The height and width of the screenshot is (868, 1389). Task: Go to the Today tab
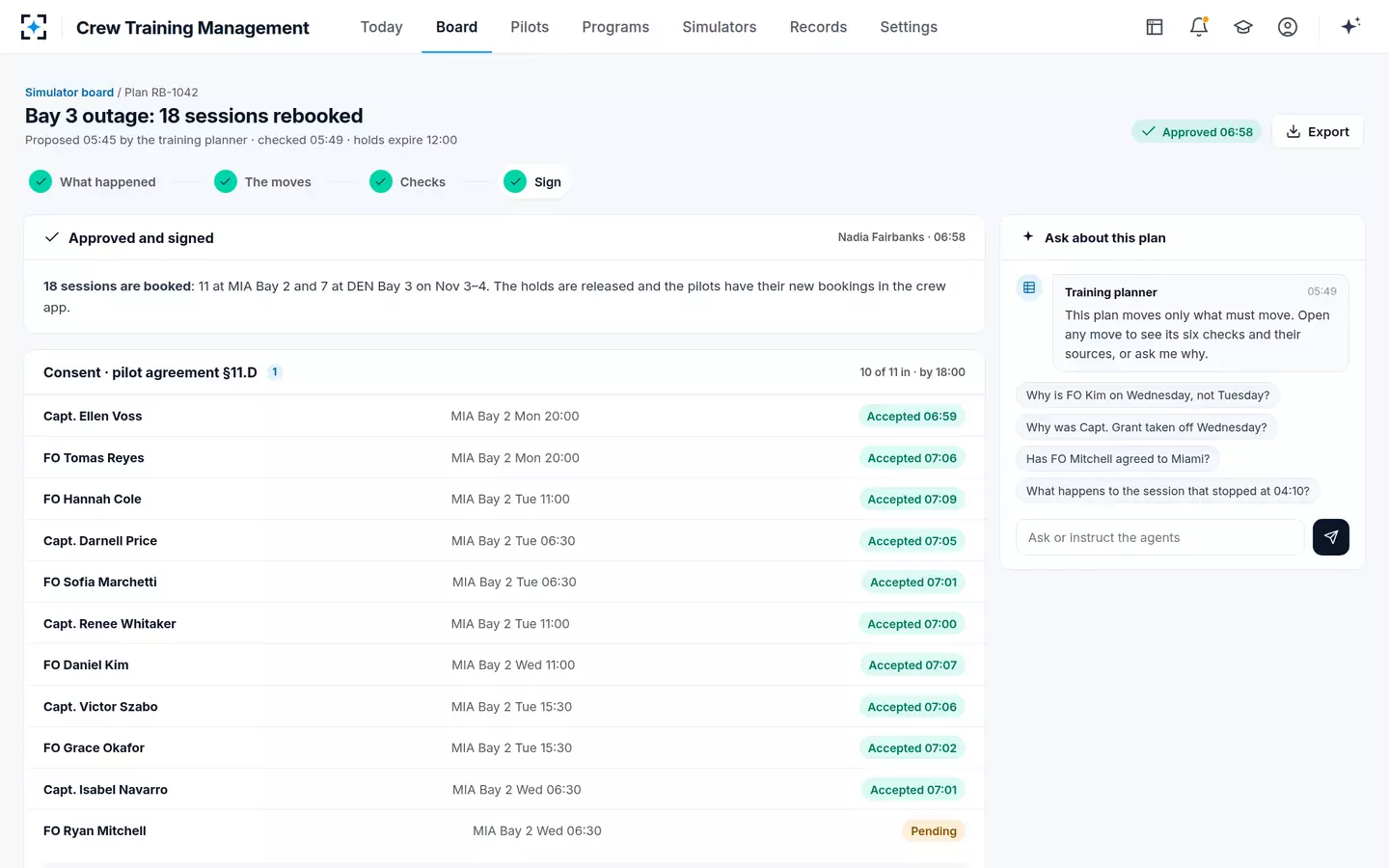click(381, 27)
